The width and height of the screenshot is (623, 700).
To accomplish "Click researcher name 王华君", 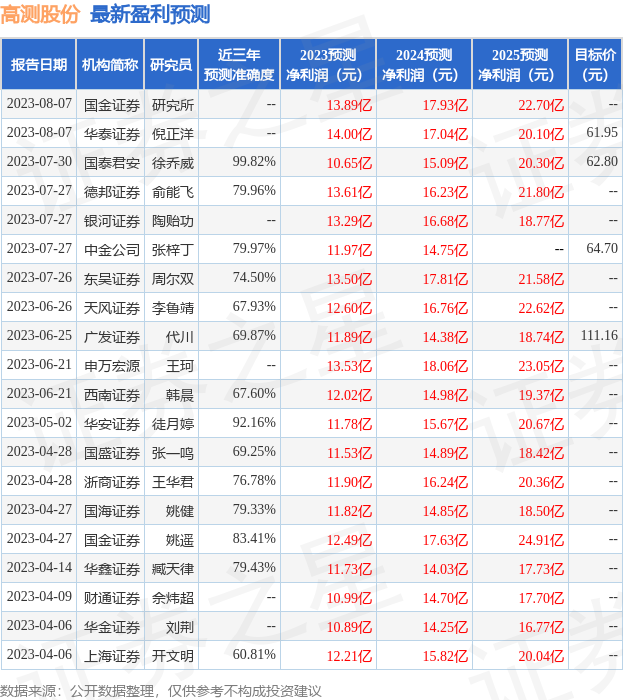I will 173,482.
